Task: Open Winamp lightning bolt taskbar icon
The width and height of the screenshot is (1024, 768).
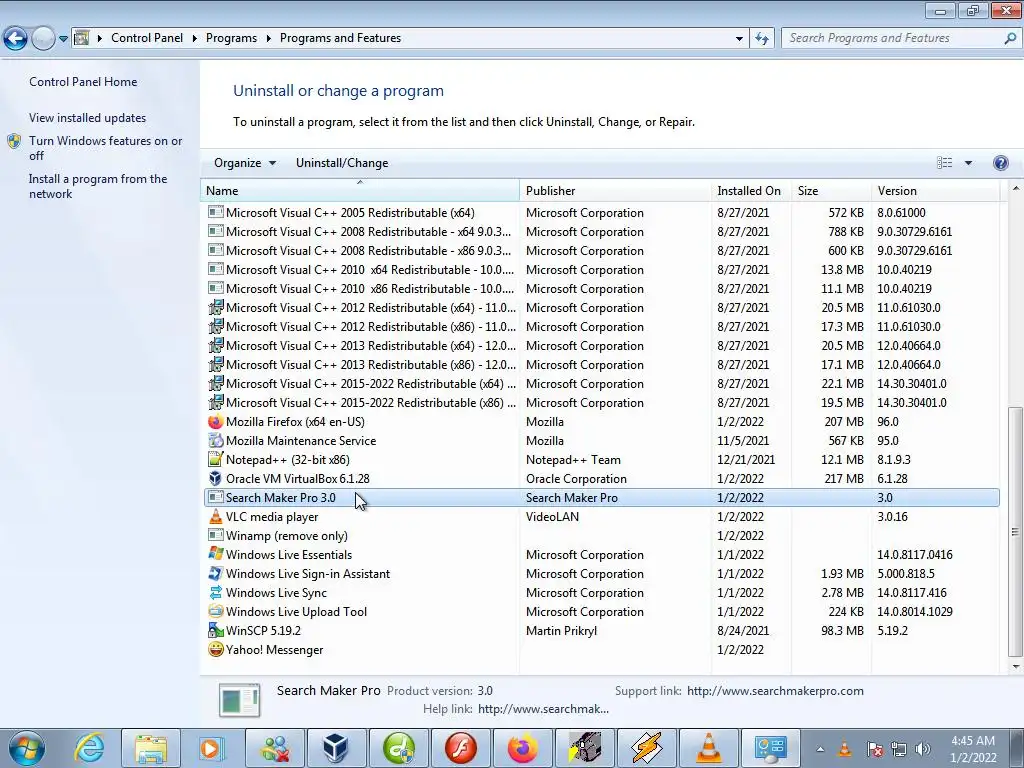Action: [647, 748]
